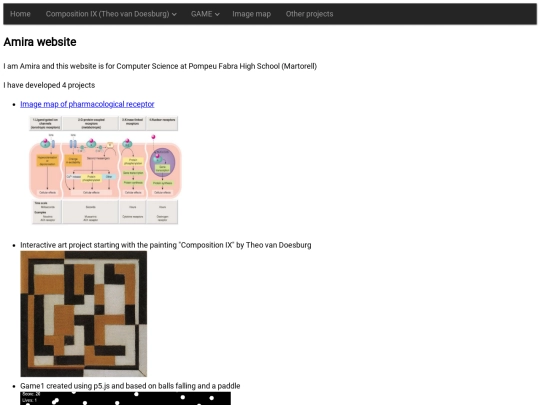540x405 pixels.
Task: Click the Amira website heading
Action: (x=40, y=42)
